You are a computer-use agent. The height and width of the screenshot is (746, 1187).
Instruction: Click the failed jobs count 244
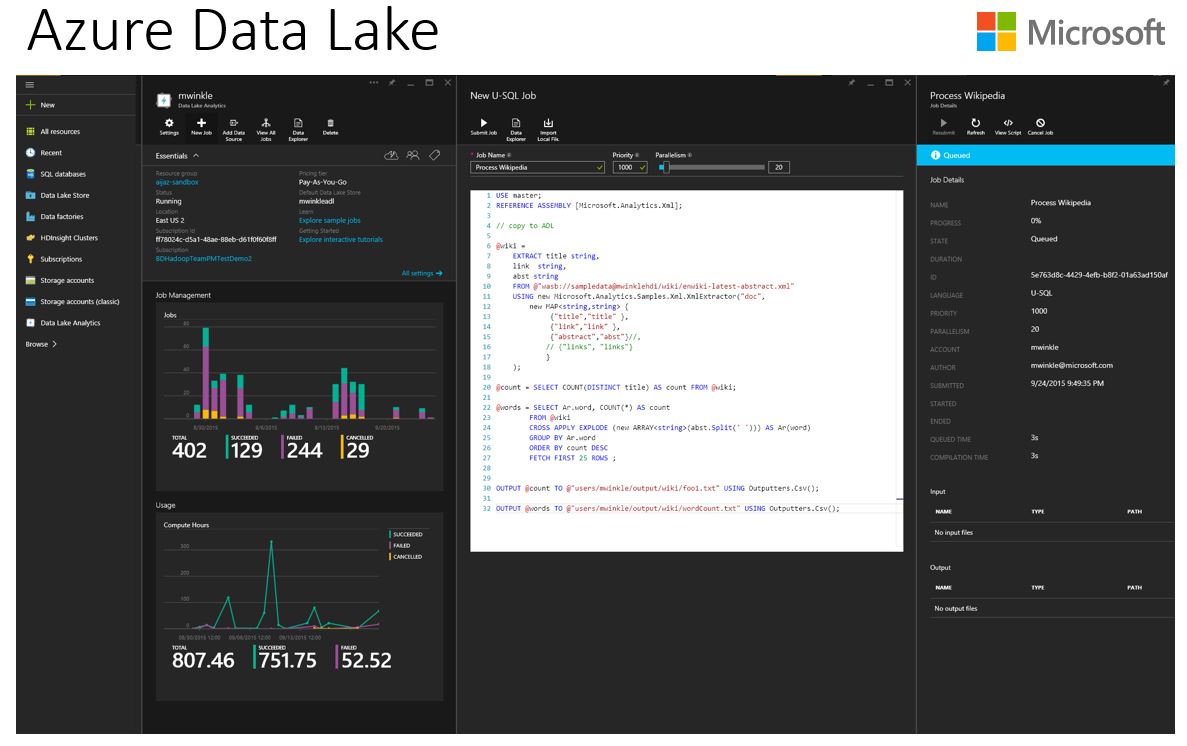304,451
